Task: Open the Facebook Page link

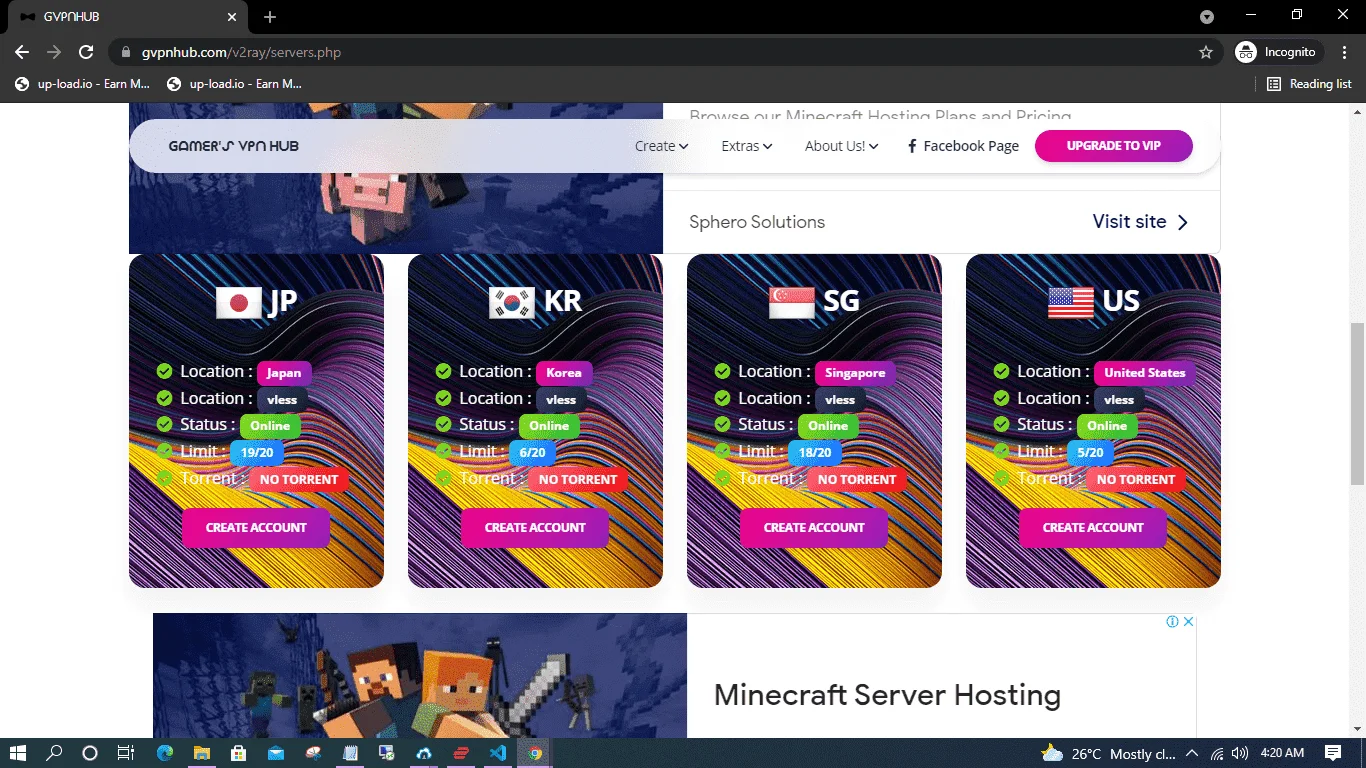Action: click(963, 146)
